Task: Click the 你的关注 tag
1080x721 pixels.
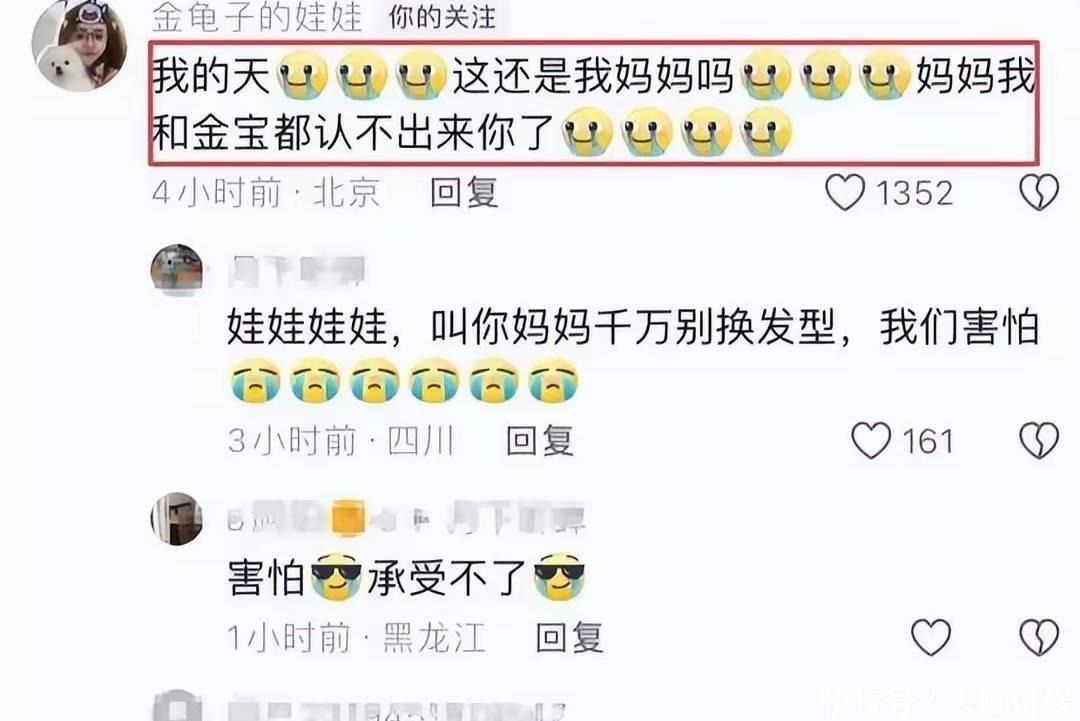Action: click(x=442, y=17)
